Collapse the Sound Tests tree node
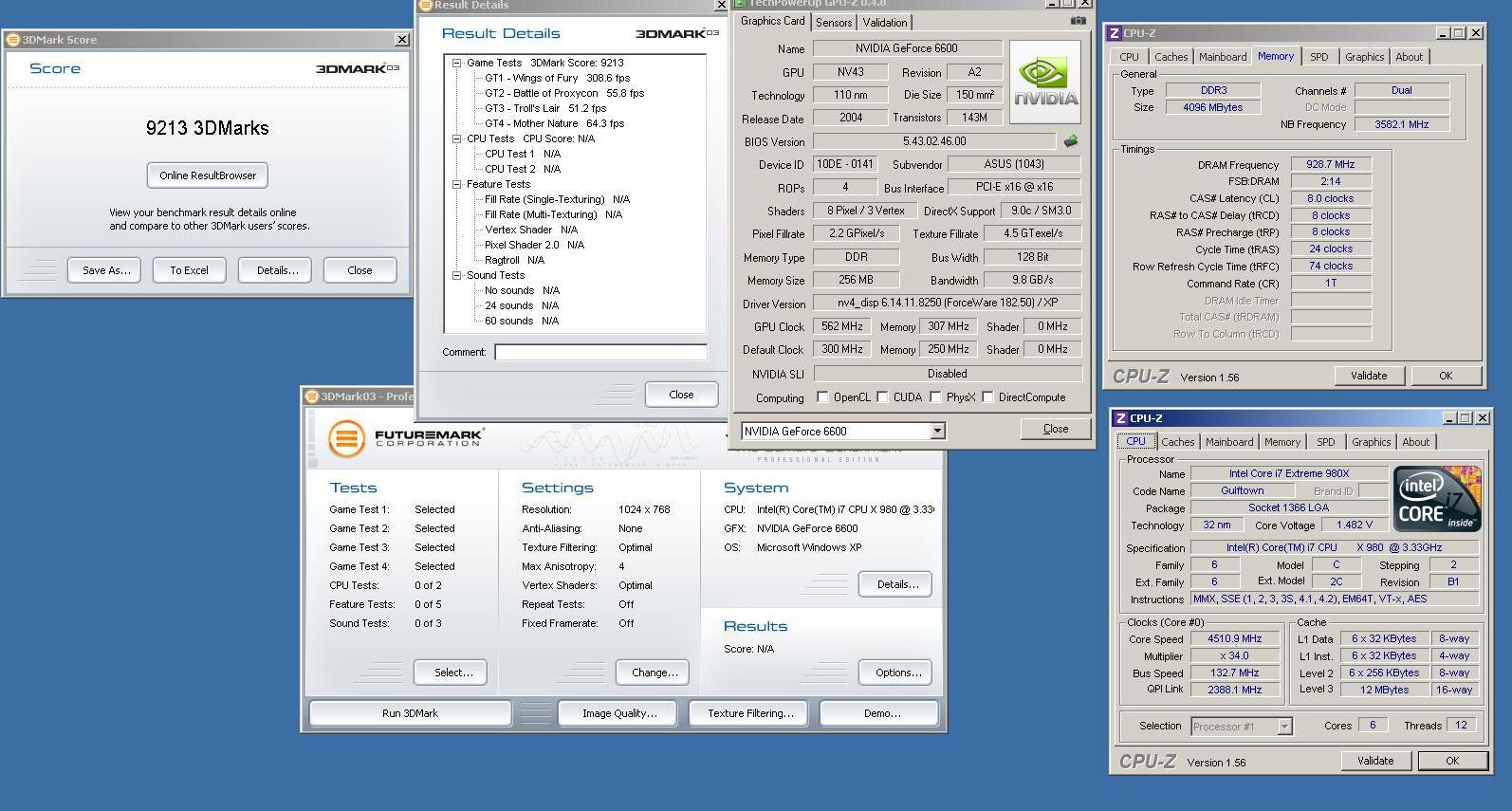1512x811 pixels. [456, 275]
